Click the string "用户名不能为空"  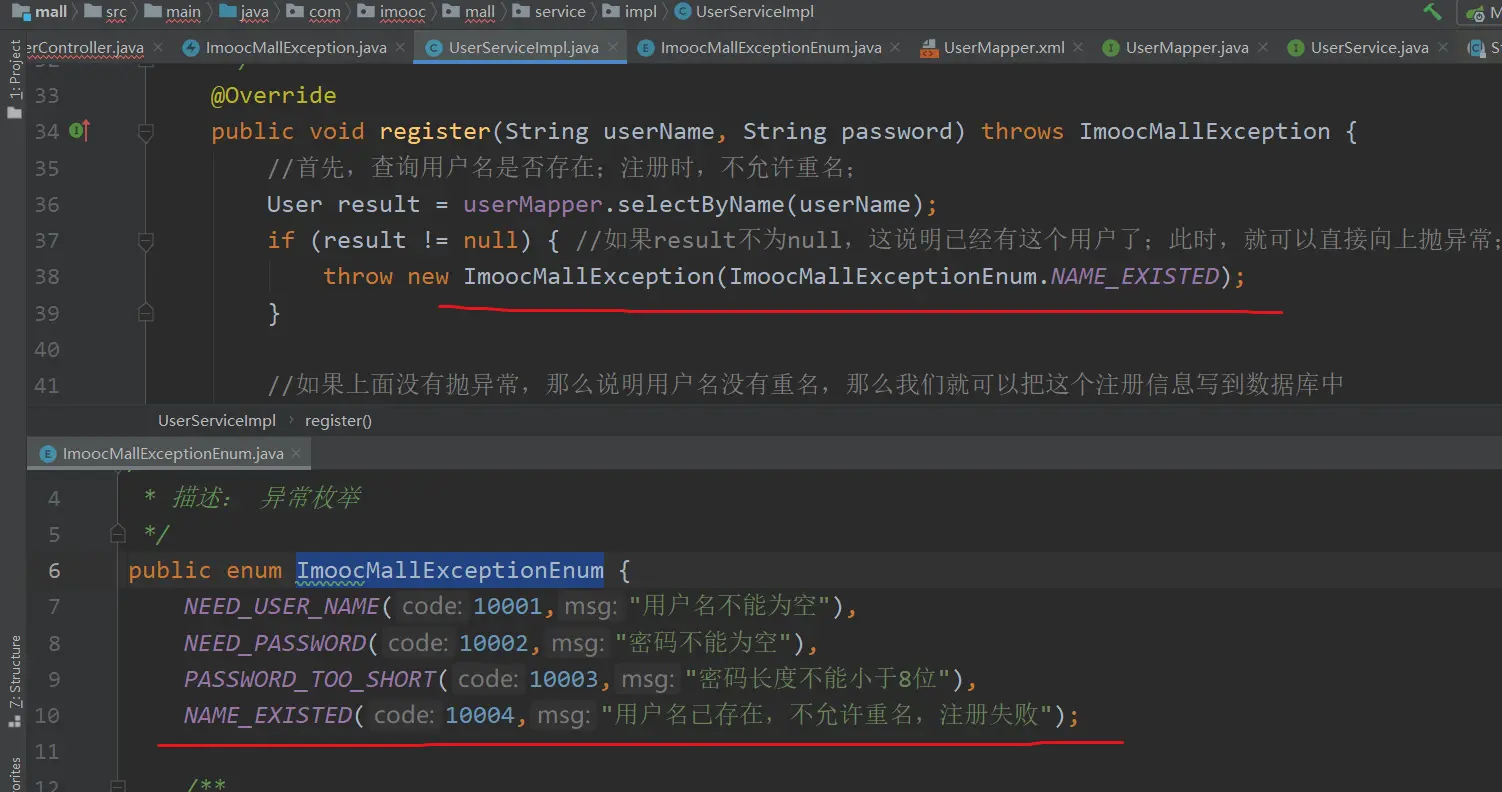coord(730,607)
